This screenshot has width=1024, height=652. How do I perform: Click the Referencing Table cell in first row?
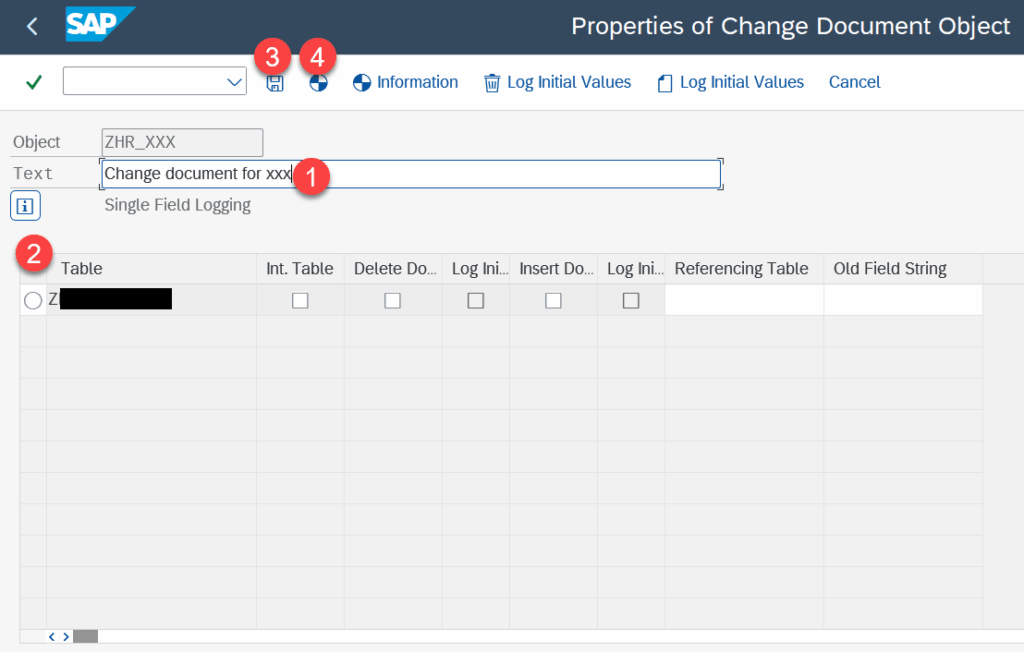tap(743, 300)
